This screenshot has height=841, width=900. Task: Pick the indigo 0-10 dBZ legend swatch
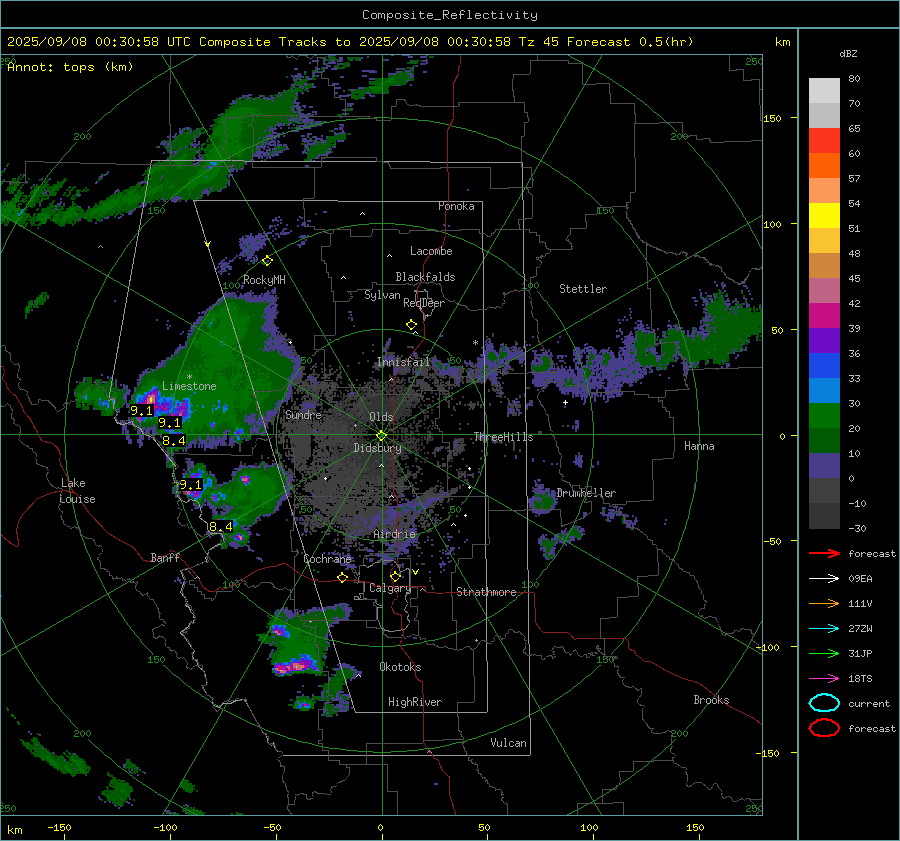click(824, 466)
